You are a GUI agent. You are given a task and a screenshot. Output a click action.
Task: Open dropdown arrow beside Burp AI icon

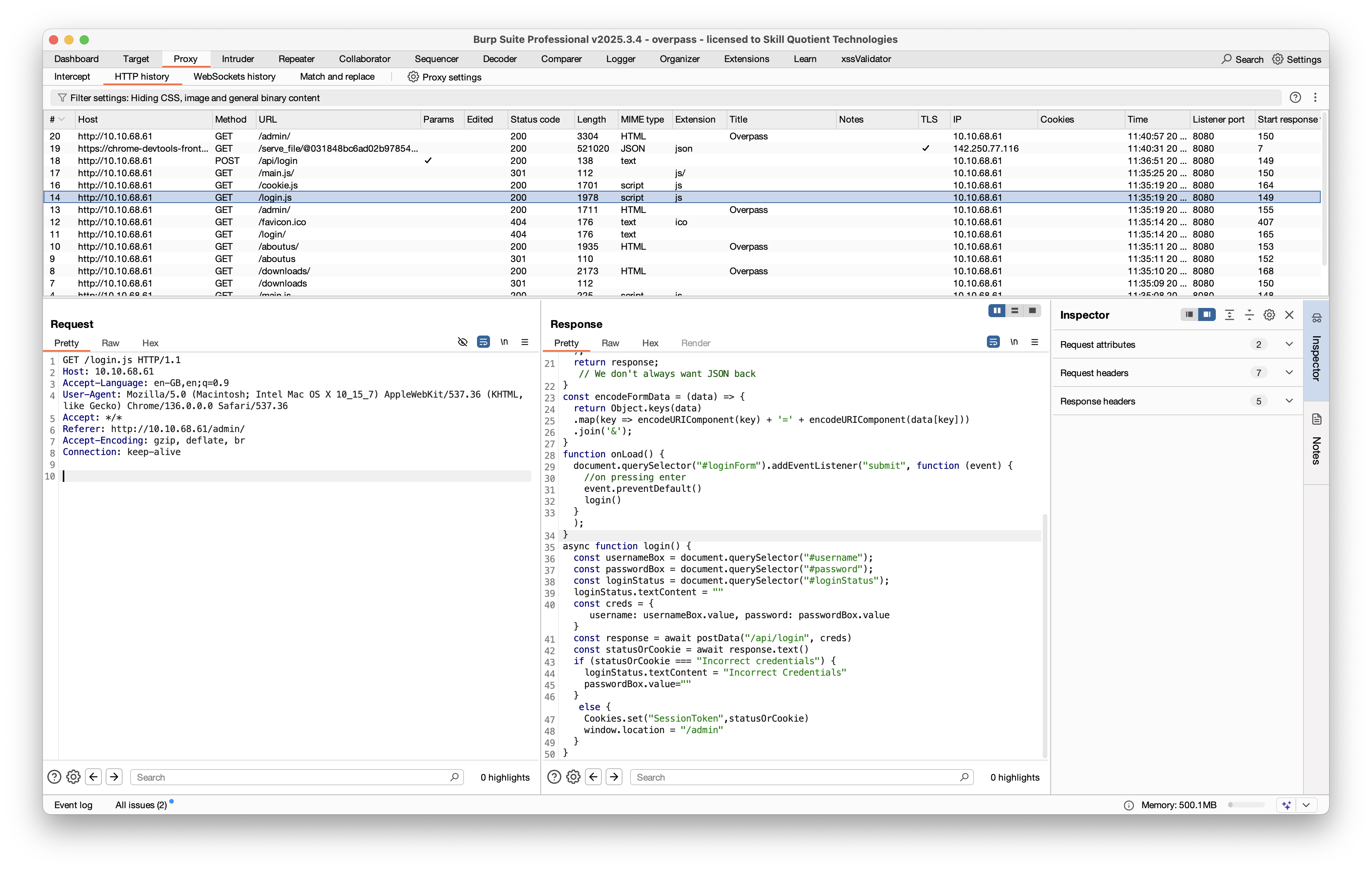click(x=1306, y=805)
